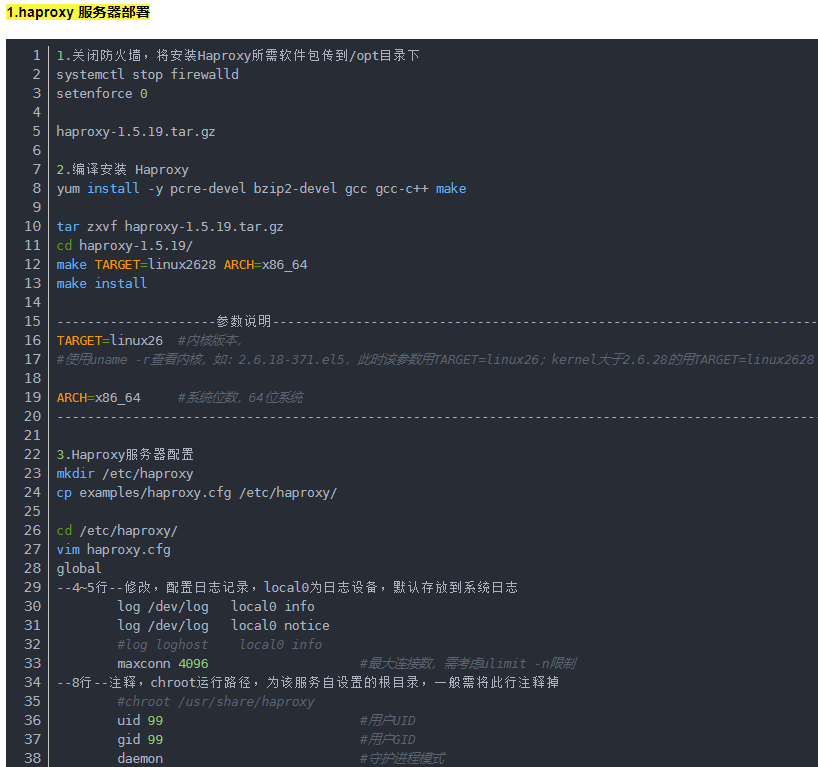This screenshot has width=818, height=767.
Task: Click the 'cd /etc/haproxy/' line
Action: coord(117,531)
